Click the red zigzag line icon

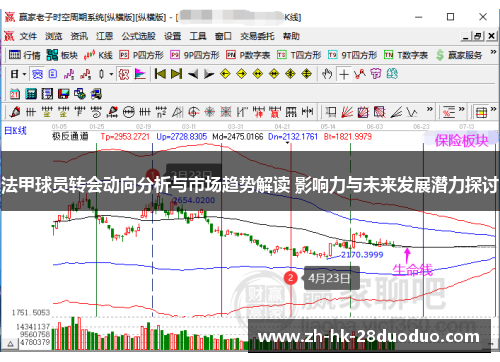(360, 74)
